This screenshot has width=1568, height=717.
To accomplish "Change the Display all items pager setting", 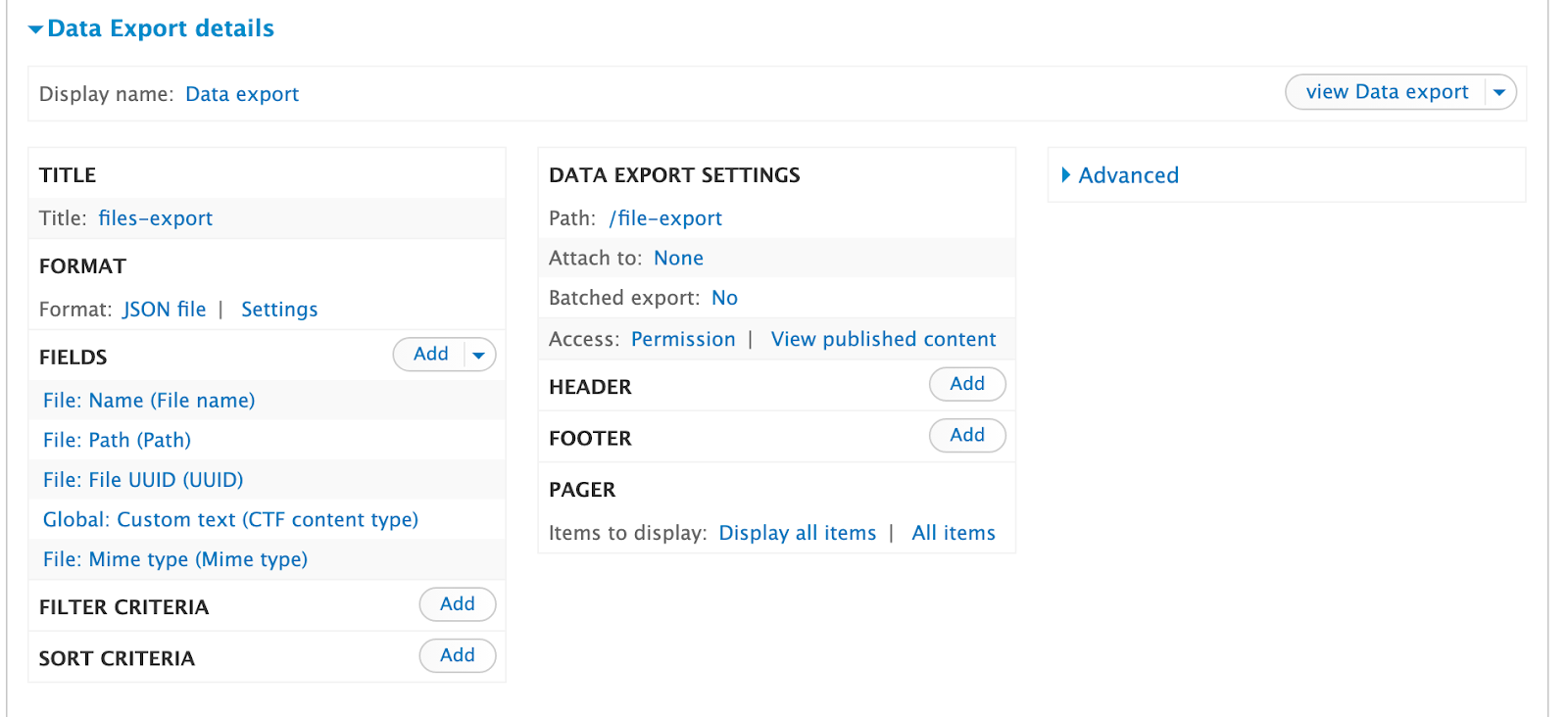I will click(797, 533).
